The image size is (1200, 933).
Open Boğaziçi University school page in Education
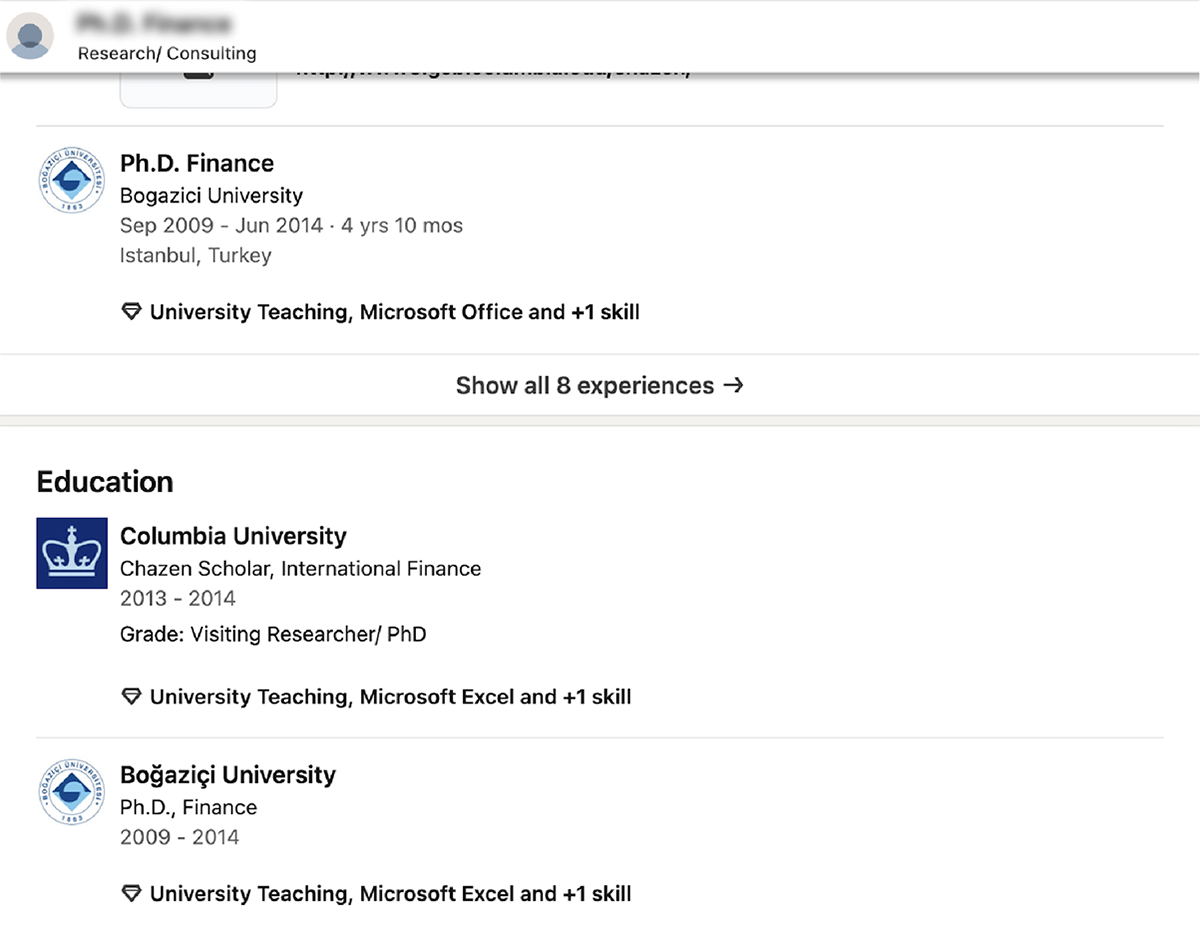228,775
